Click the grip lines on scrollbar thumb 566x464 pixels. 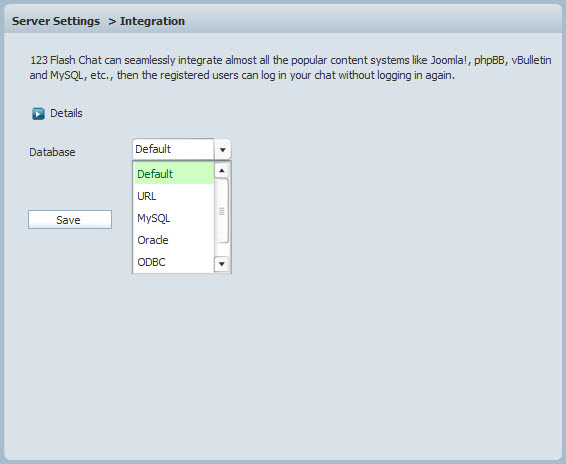coord(222,211)
